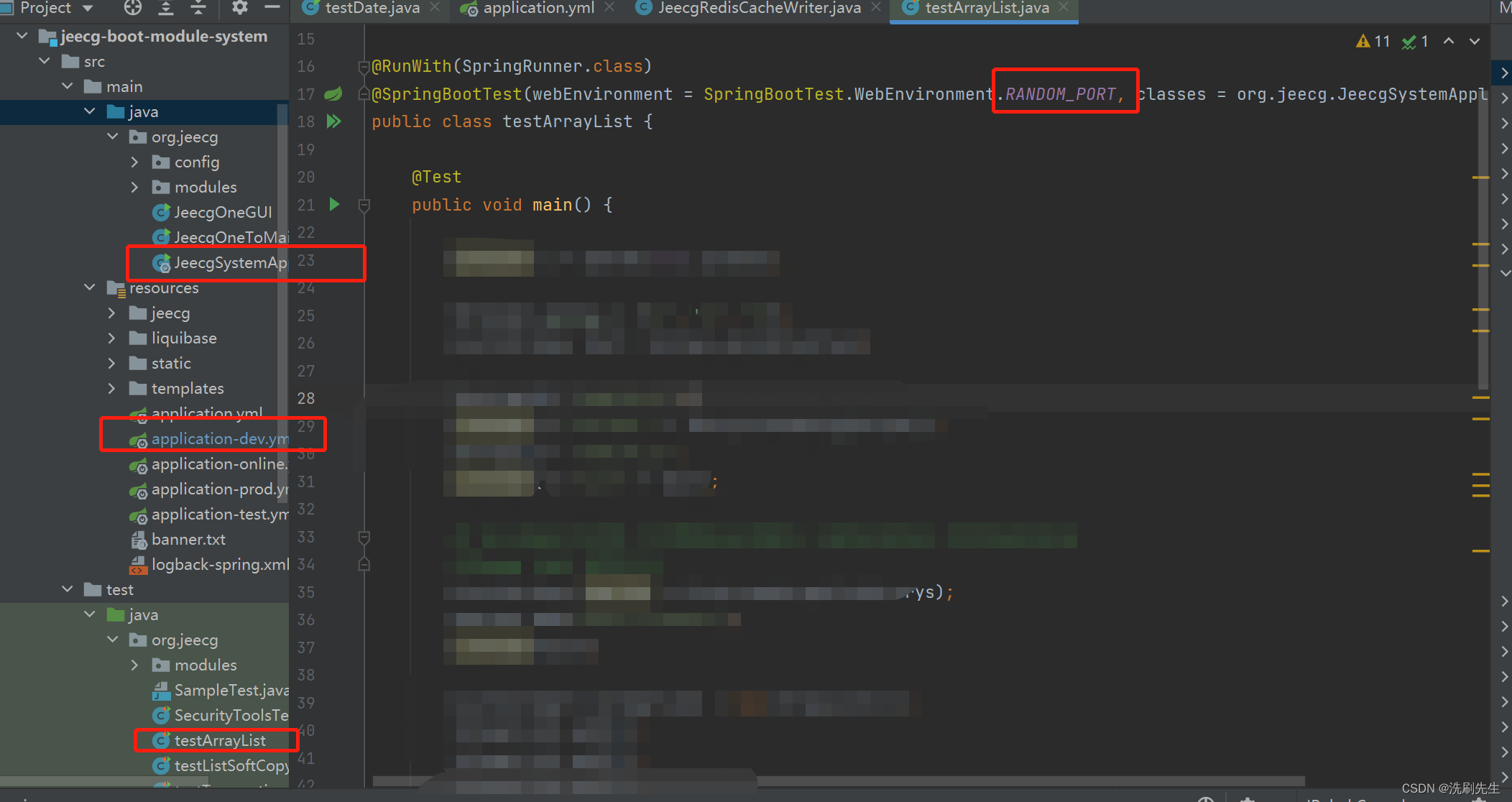
Task: Open Project panel settings gear
Action: pyautogui.click(x=239, y=8)
